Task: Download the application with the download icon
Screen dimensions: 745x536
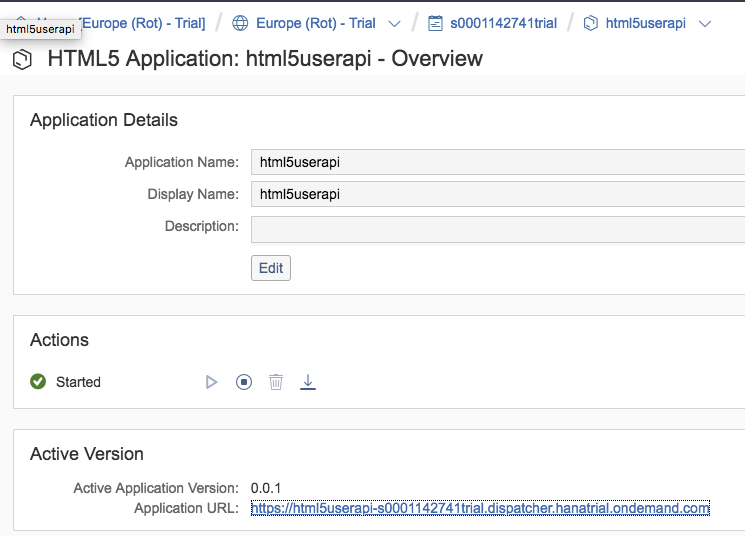Action: pos(308,382)
